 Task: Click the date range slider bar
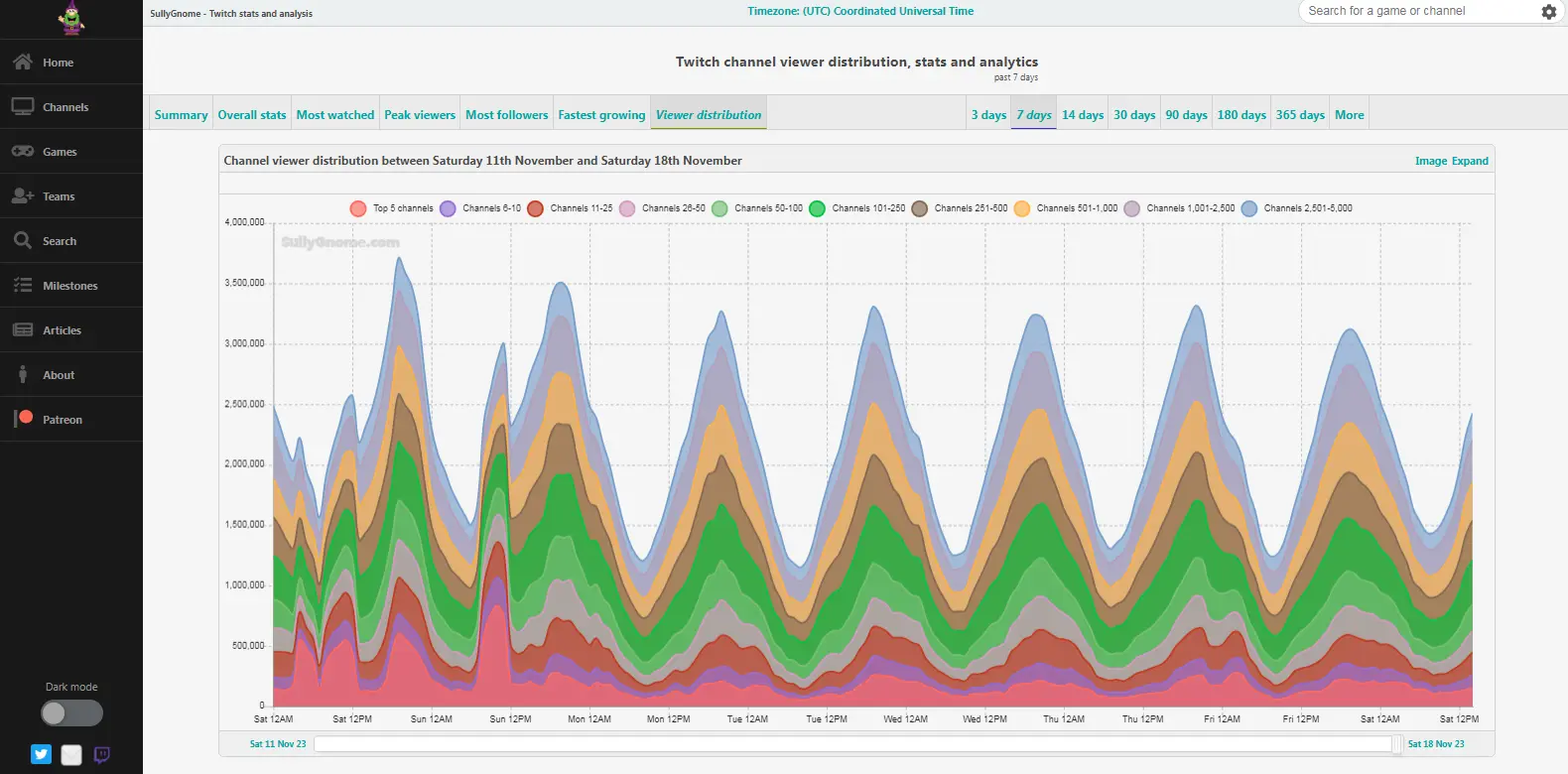[x=853, y=744]
